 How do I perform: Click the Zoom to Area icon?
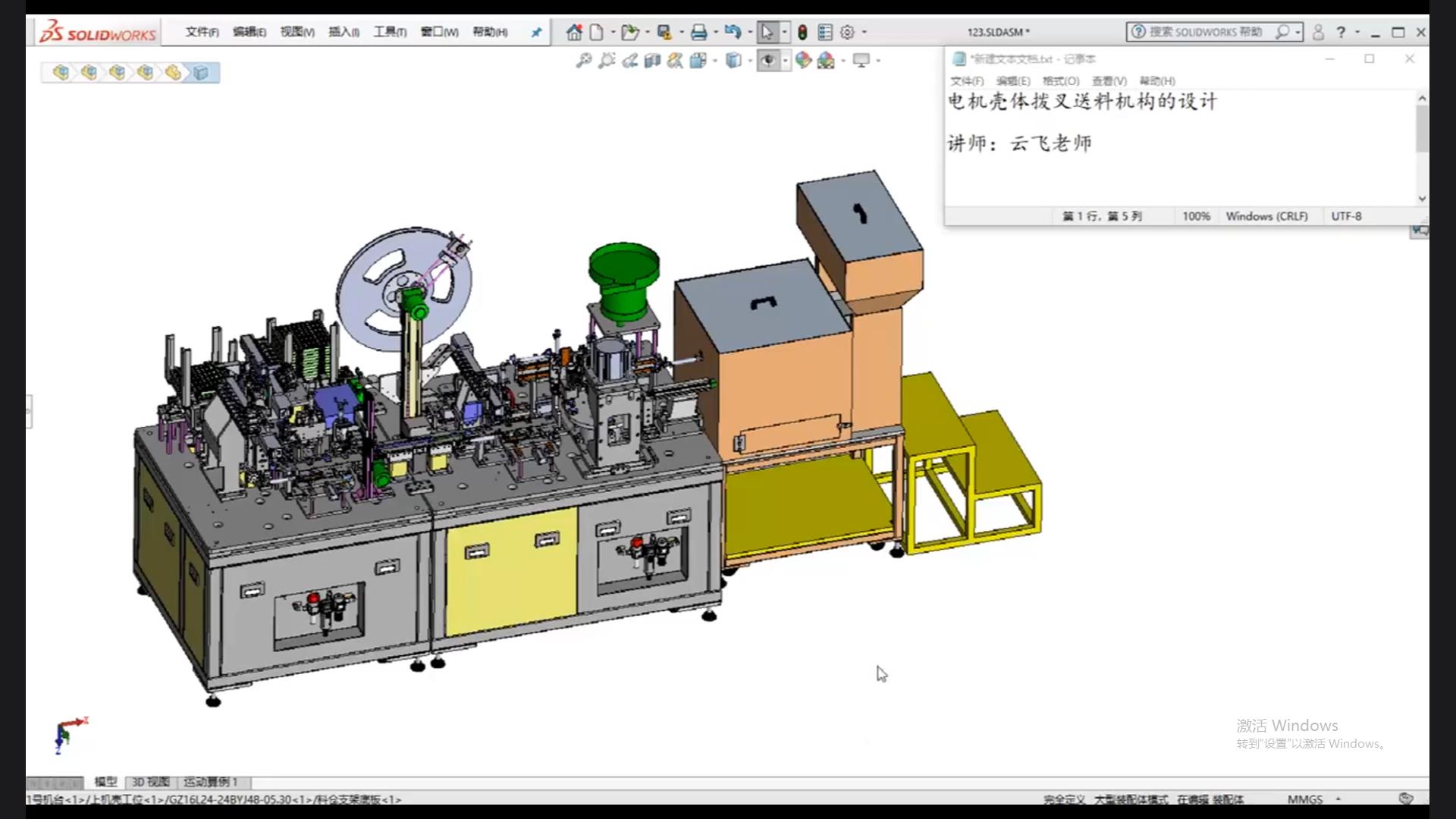click(x=606, y=60)
